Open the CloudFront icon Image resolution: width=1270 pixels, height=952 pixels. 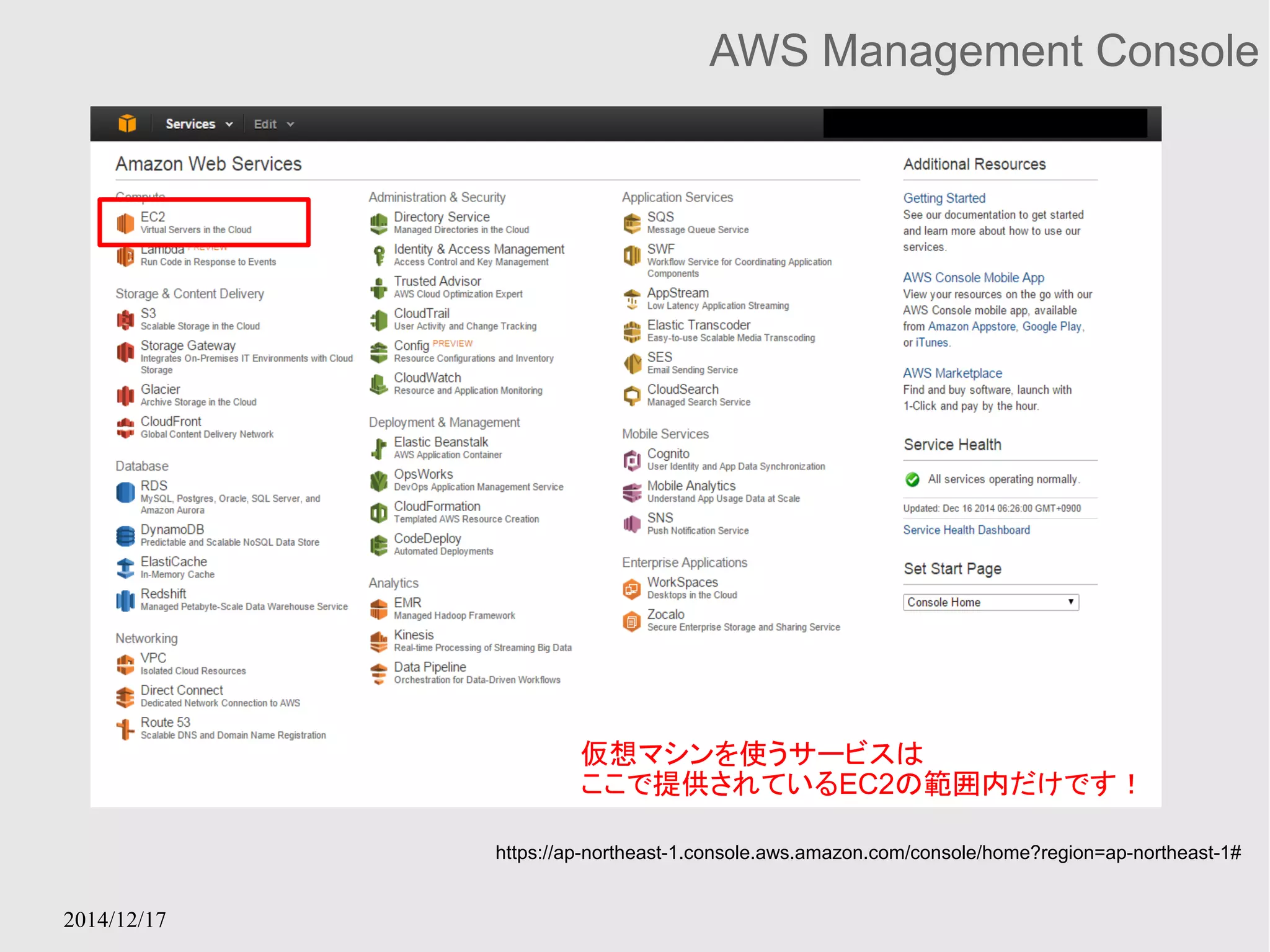point(125,428)
